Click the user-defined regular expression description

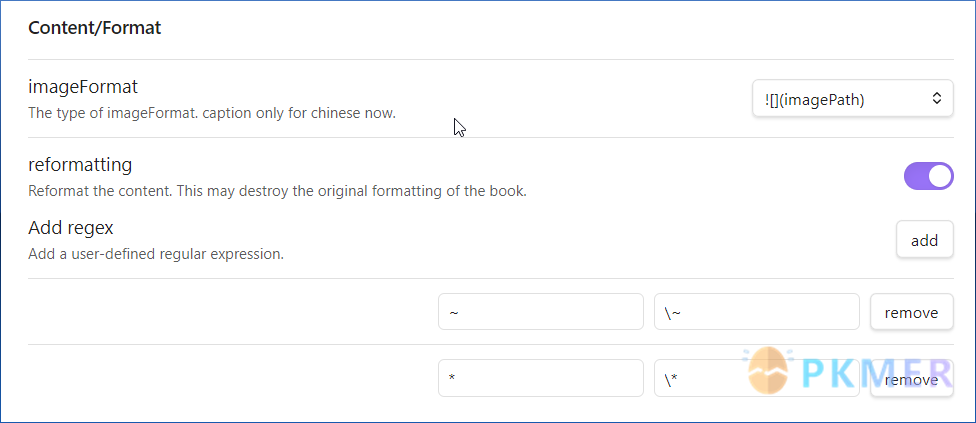point(156,254)
